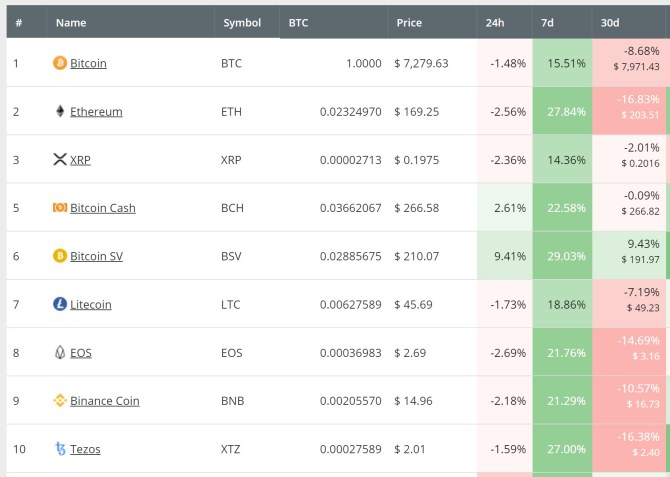Sort by the 30d change header
The width and height of the screenshot is (670, 477).
609,22
